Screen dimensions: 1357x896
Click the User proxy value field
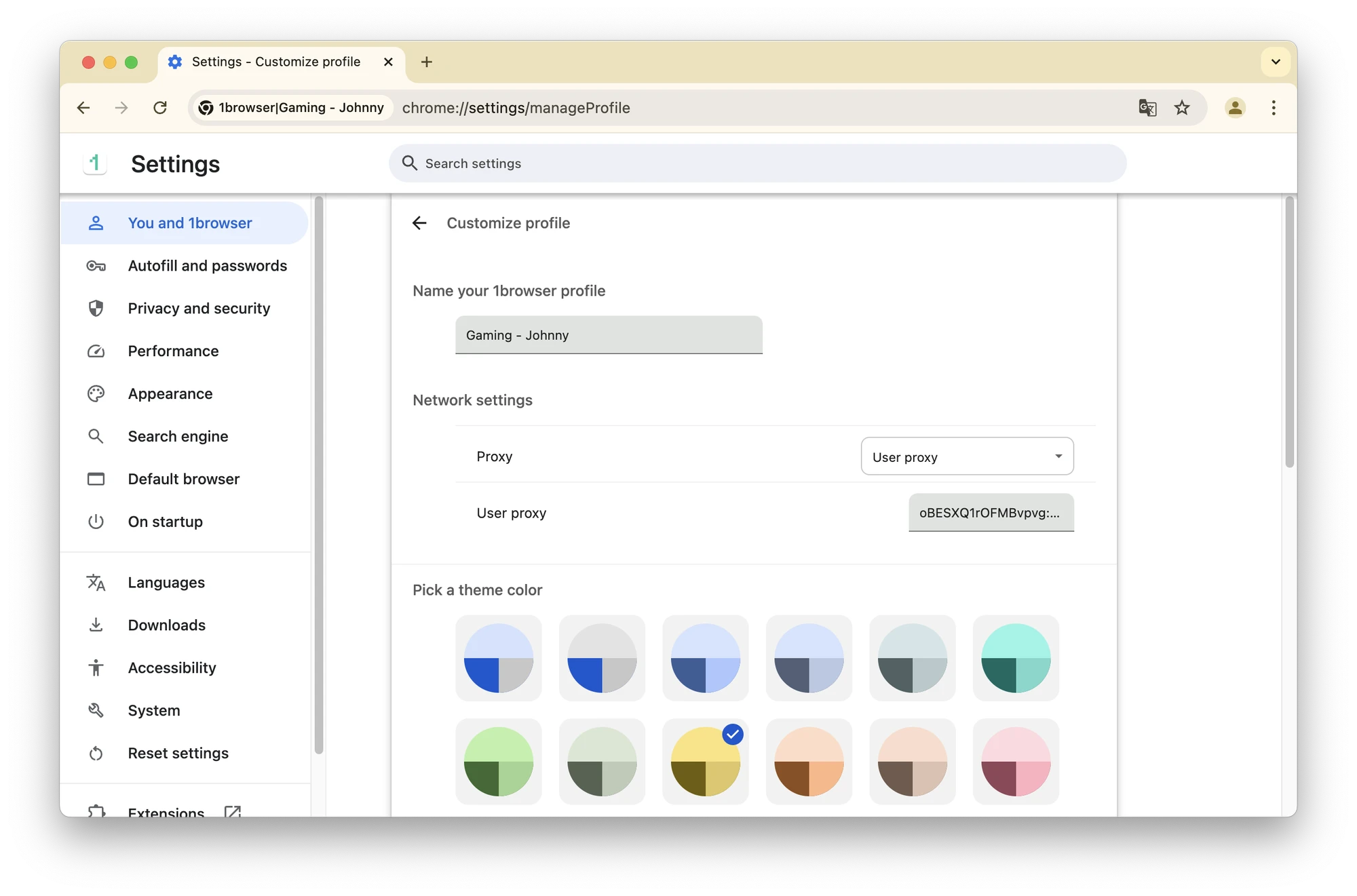click(991, 513)
